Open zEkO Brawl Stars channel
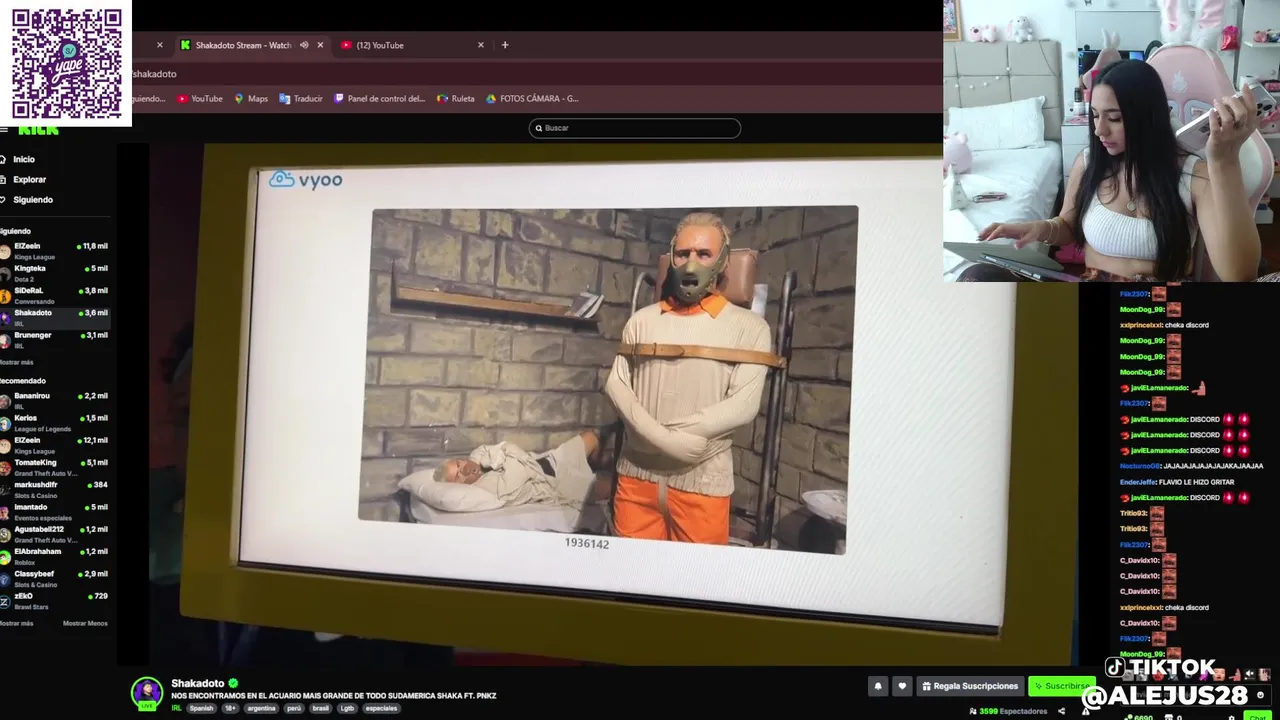The width and height of the screenshot is (1280, 720). pos(54,601)
